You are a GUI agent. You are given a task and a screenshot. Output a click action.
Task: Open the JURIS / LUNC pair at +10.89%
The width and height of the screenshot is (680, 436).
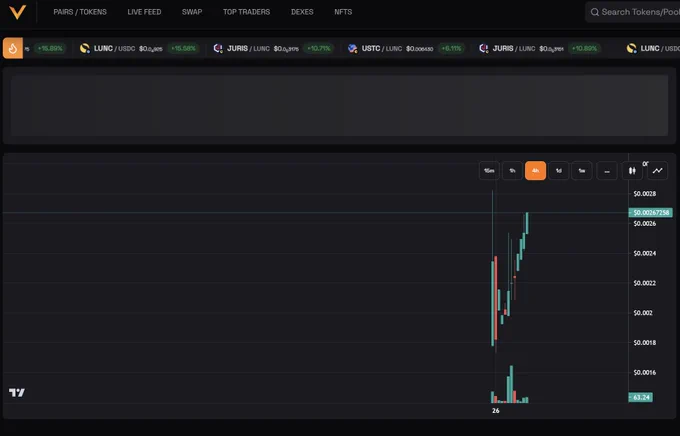click(539, 48)
